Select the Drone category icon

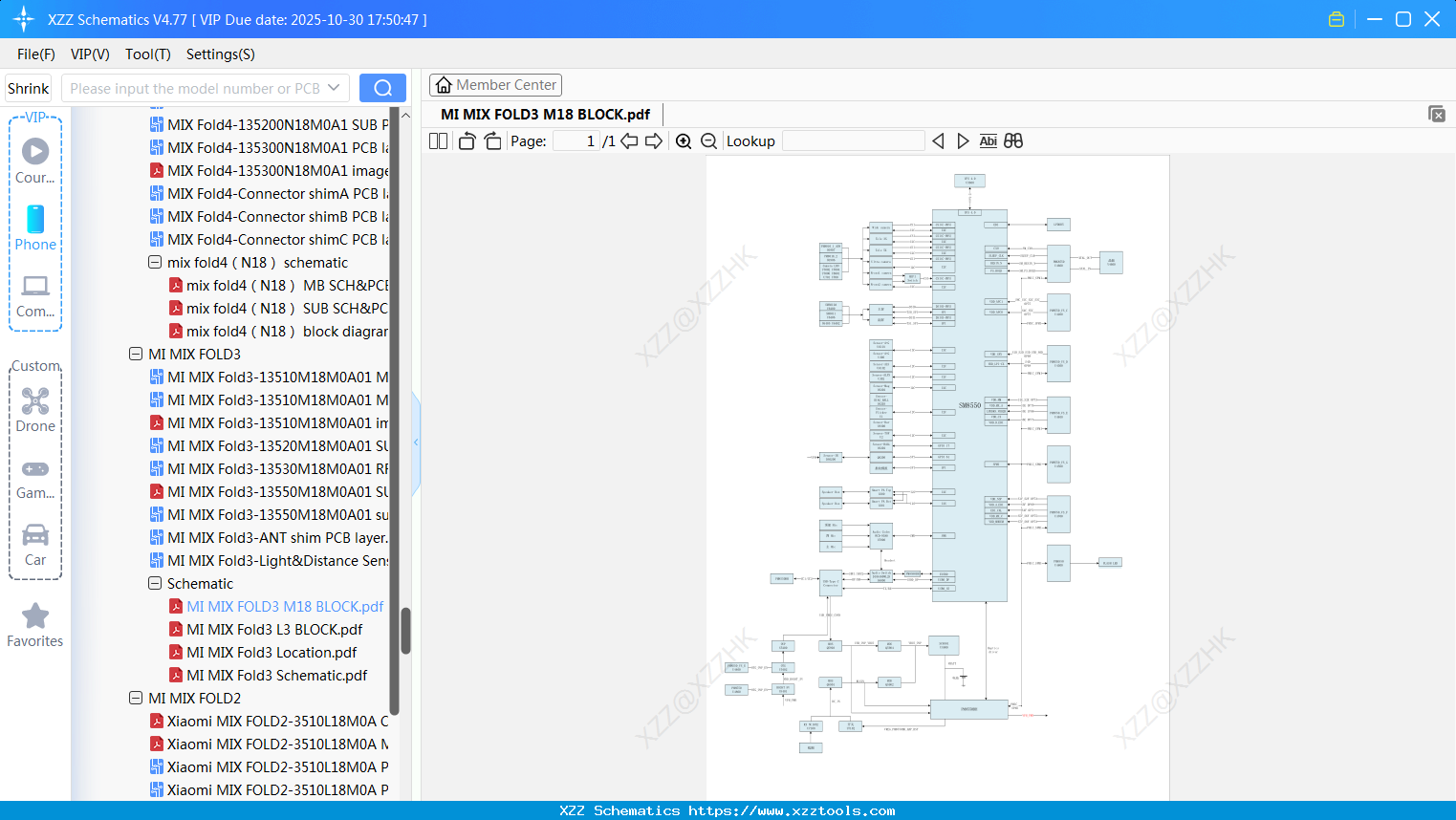[35, 410]
